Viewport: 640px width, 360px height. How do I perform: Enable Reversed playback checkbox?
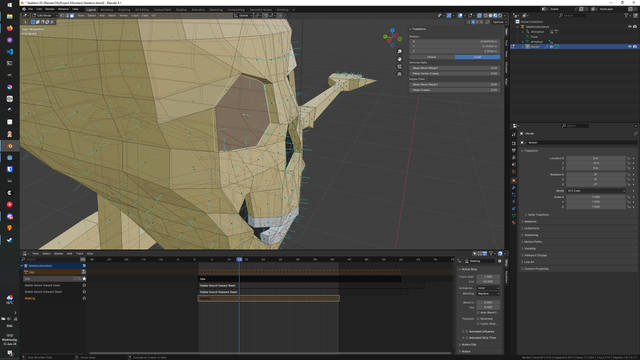click(x=478, y=319)
